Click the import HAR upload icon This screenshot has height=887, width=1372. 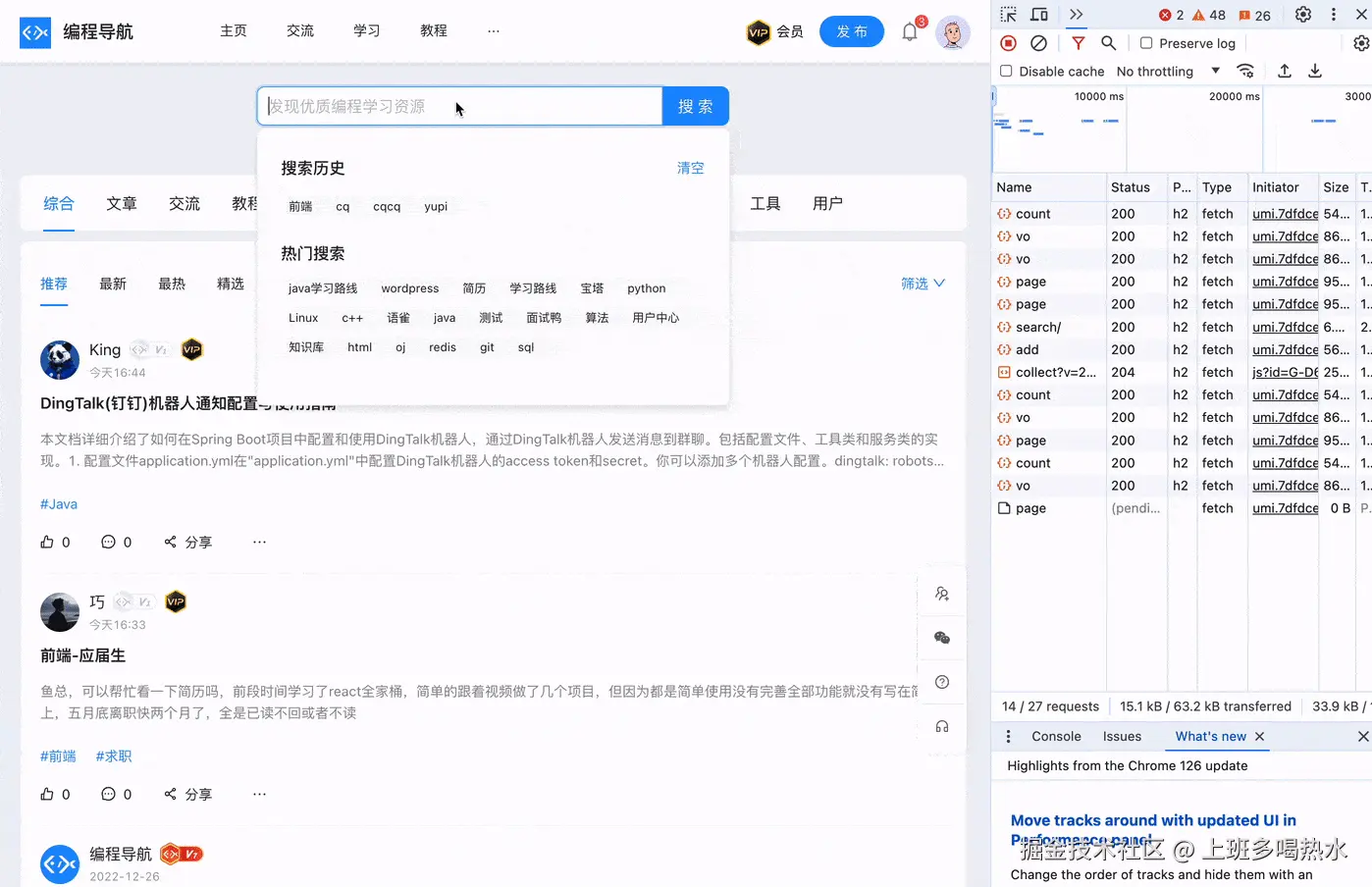(1285, 71)
